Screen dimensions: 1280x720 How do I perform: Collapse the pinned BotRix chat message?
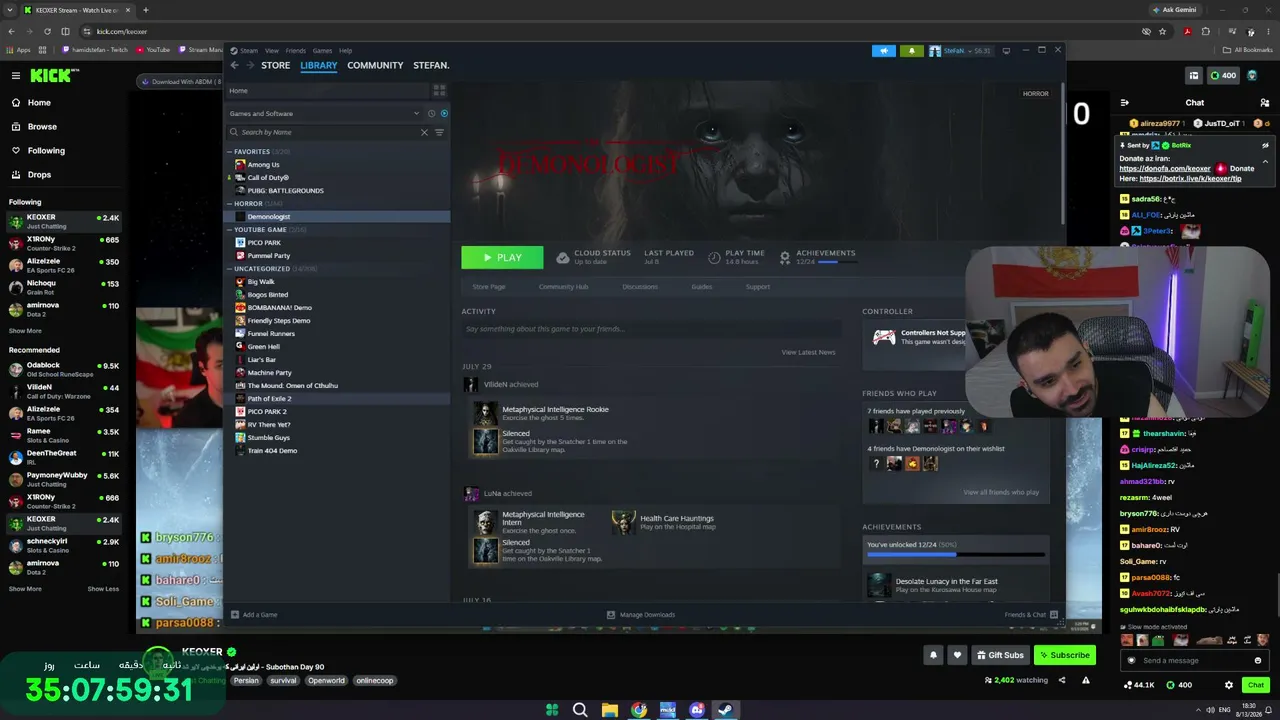1265,162
